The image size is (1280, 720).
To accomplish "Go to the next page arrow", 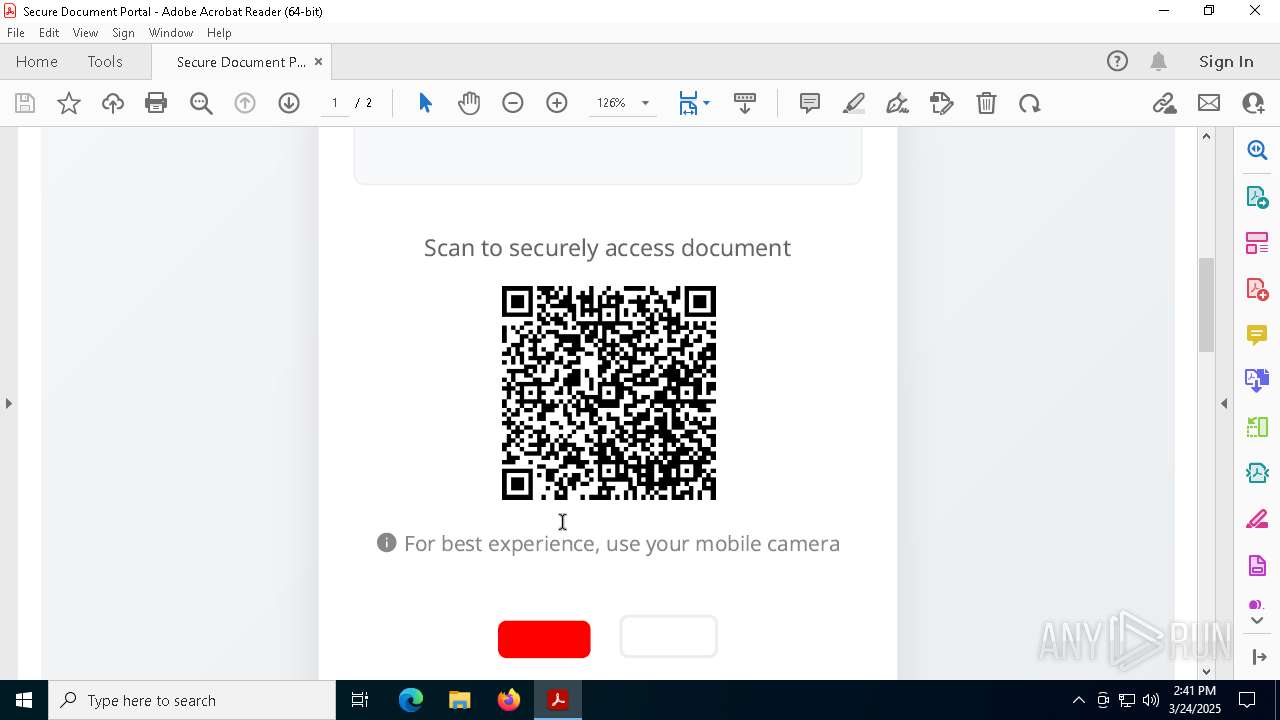I will pos(289,103).
